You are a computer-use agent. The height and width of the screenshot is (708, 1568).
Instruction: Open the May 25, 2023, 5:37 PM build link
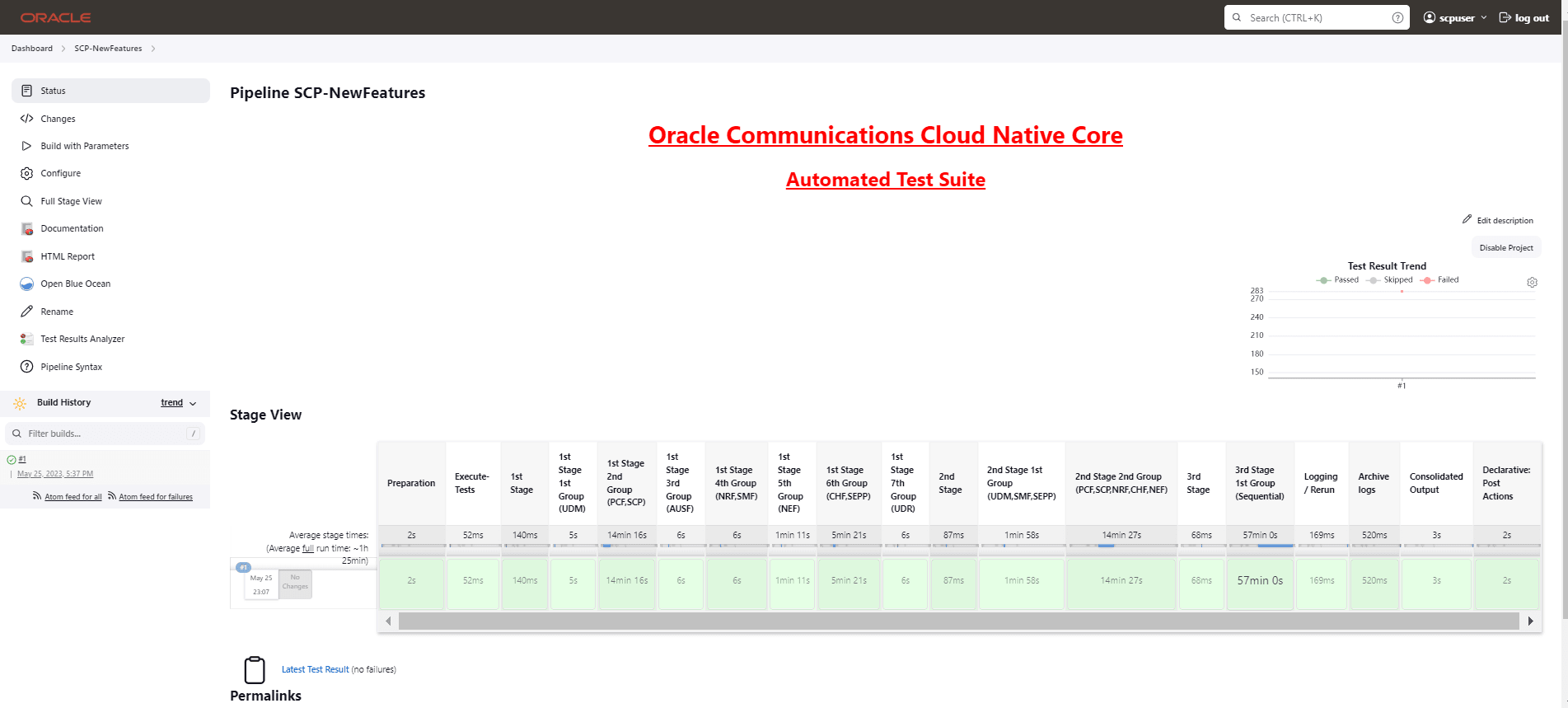55,474
